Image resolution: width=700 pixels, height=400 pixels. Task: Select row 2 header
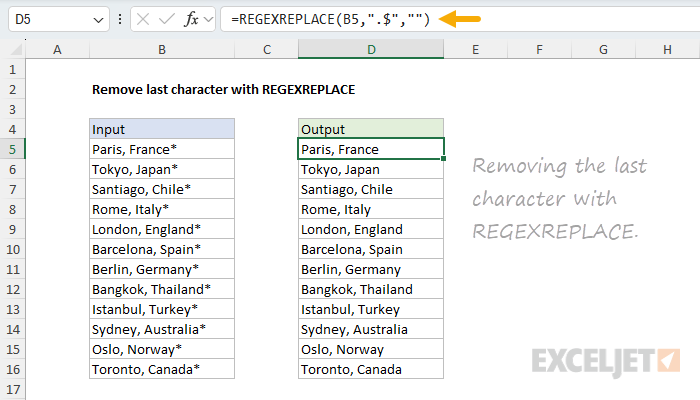(x=12, y=89)
